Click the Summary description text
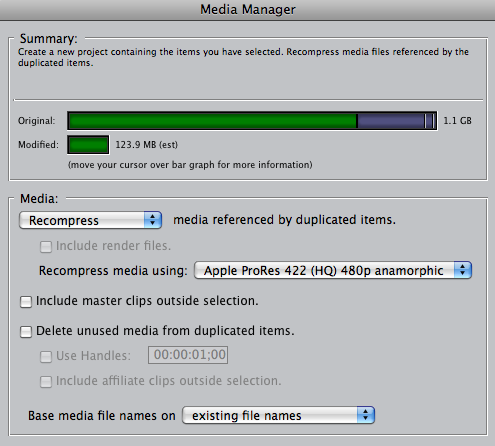Viewport: 495px width, 446px height. pyautogui.click(x=243, y=57)
